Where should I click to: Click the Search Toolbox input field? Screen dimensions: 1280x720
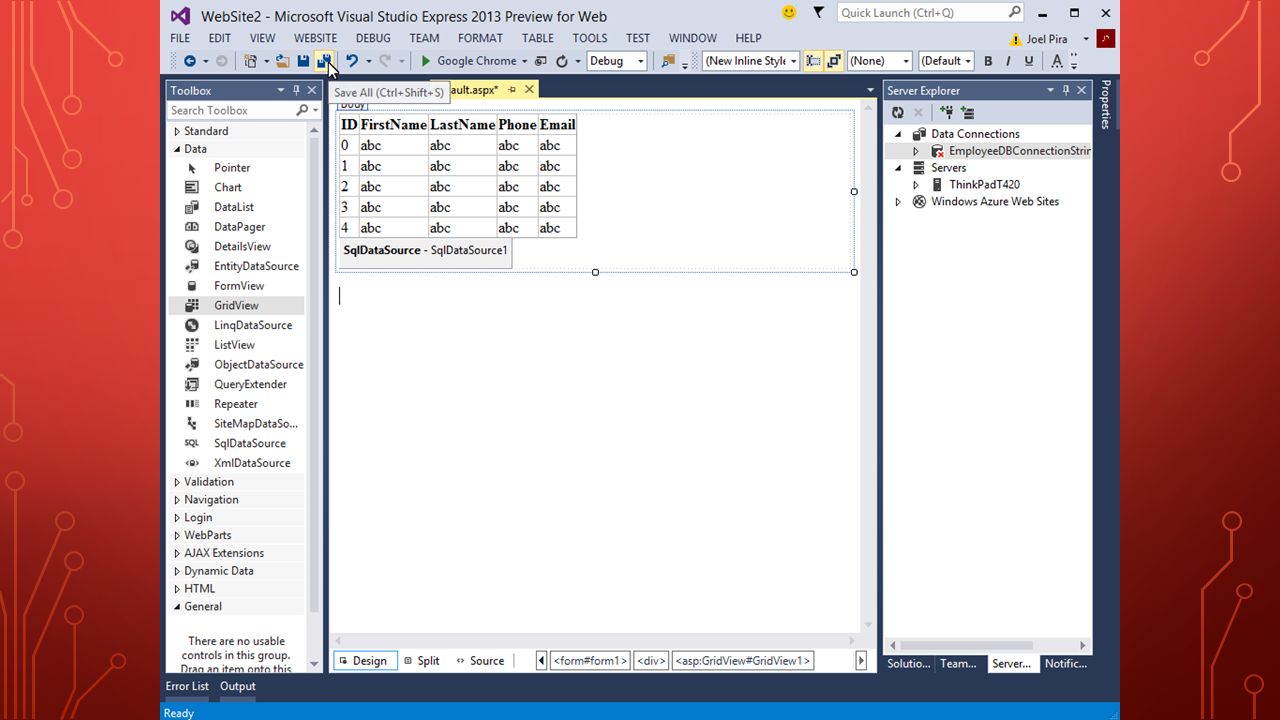click(x=231, y=110)
